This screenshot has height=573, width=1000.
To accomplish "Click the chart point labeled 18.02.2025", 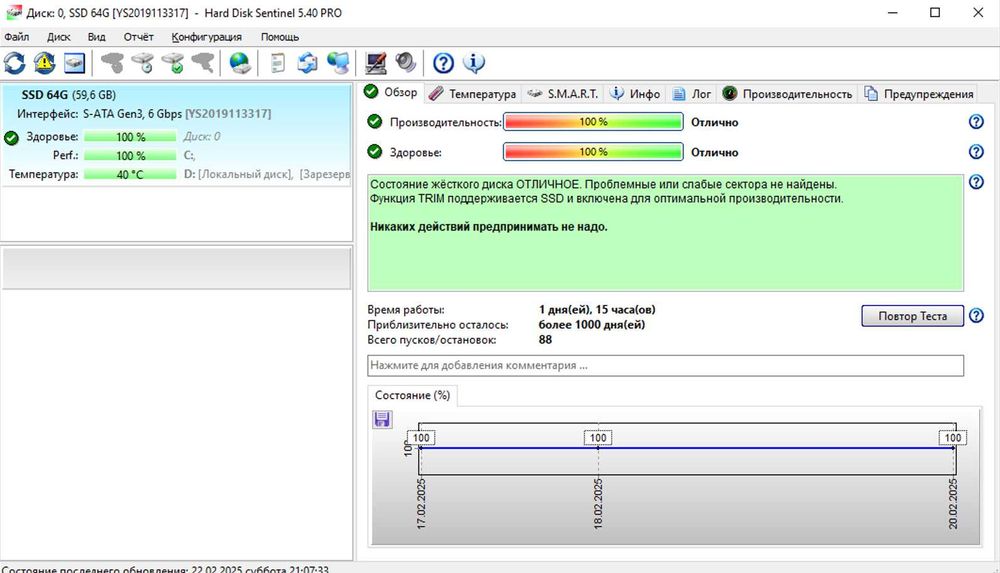I will pos(598,448).
